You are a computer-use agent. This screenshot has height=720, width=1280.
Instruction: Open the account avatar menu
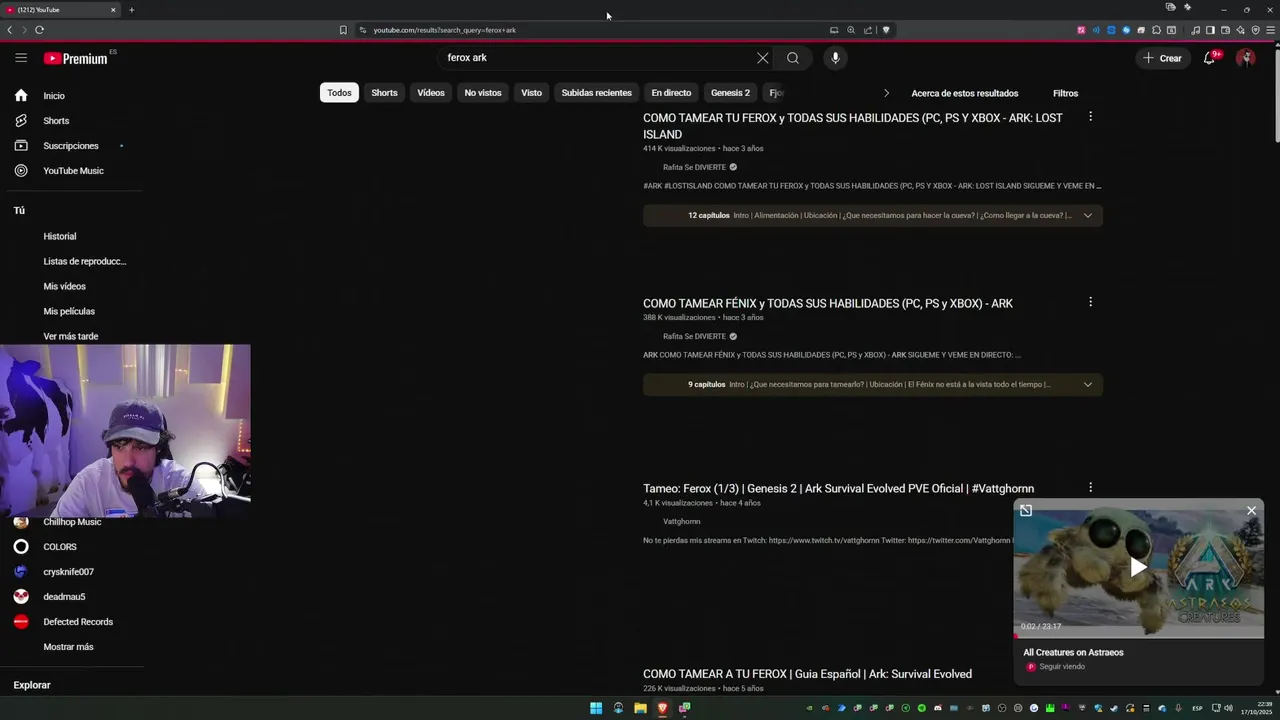click(1245, 58)
